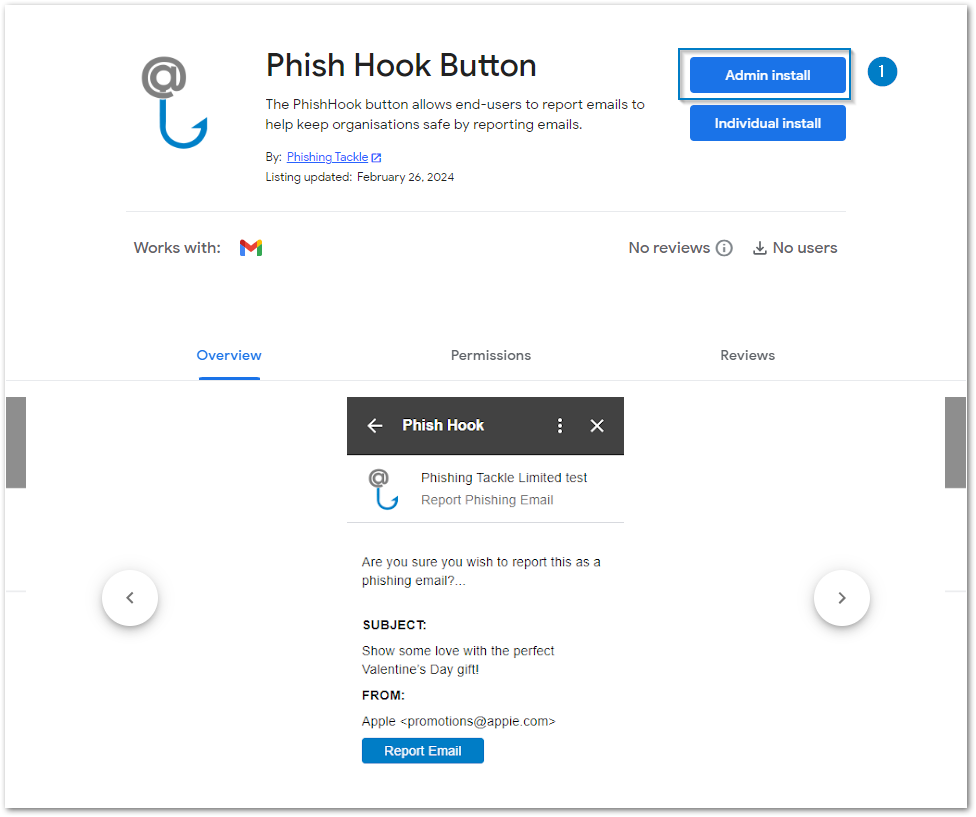976x817 pixels.
Task: Go back using the carousel left arrow
Action: [x=130, y=597]
